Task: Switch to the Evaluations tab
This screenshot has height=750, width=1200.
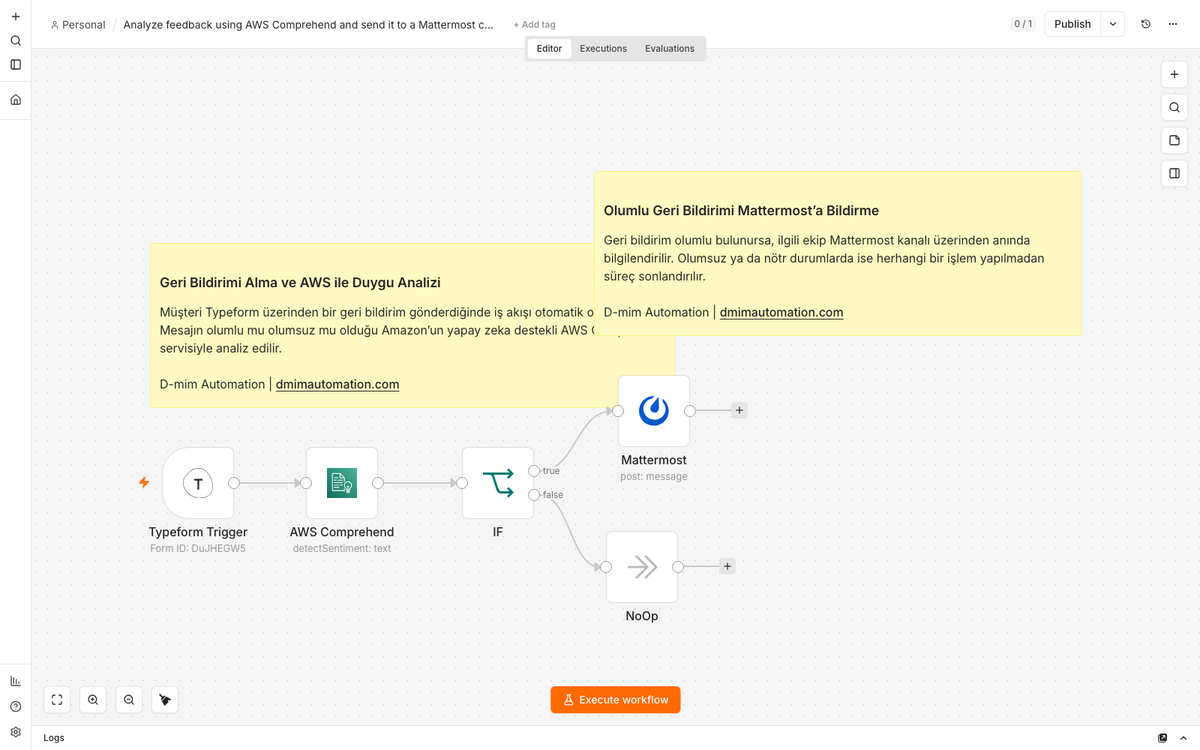Action: click(x=670, y=48)
